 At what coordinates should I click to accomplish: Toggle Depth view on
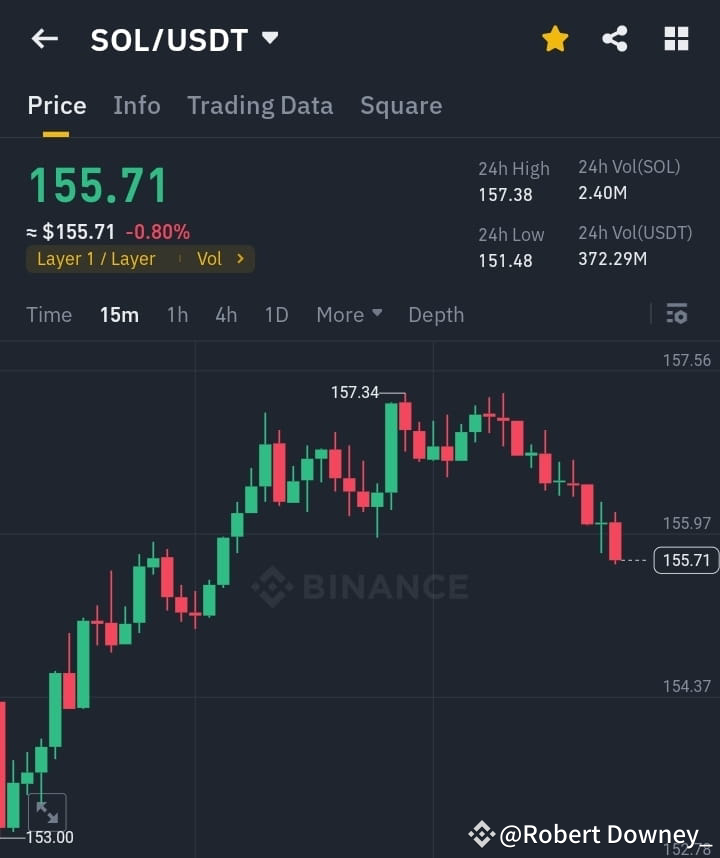click(436, 314)
